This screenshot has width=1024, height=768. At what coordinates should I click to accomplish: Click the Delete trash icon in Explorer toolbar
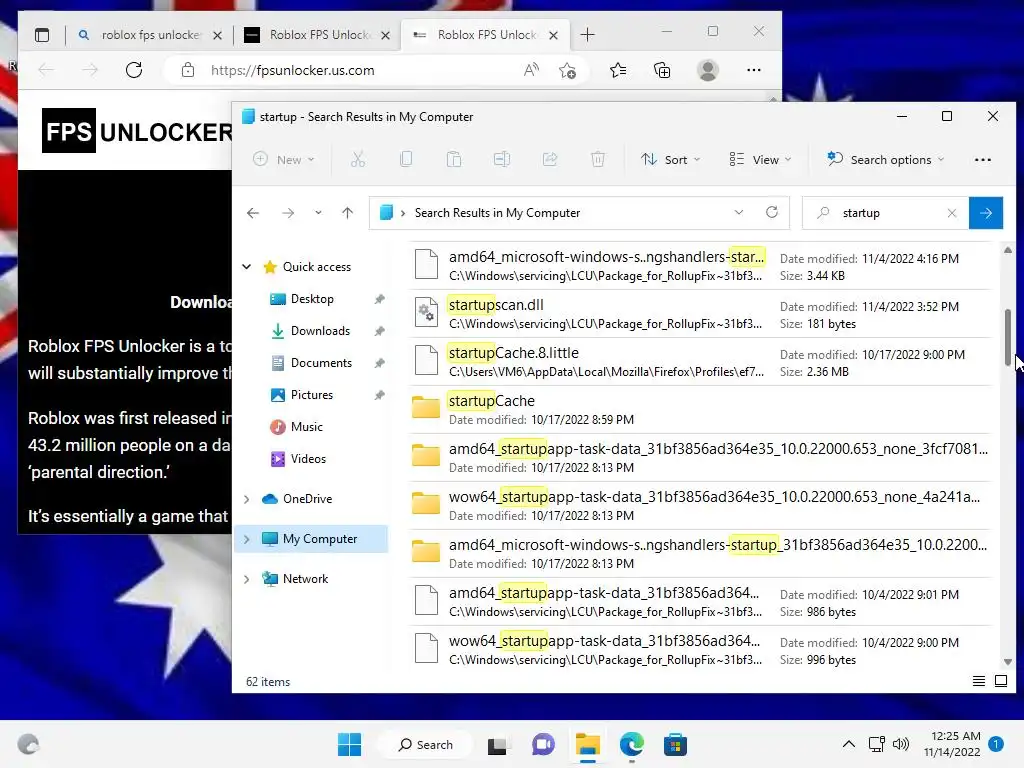tap(598, 159)
